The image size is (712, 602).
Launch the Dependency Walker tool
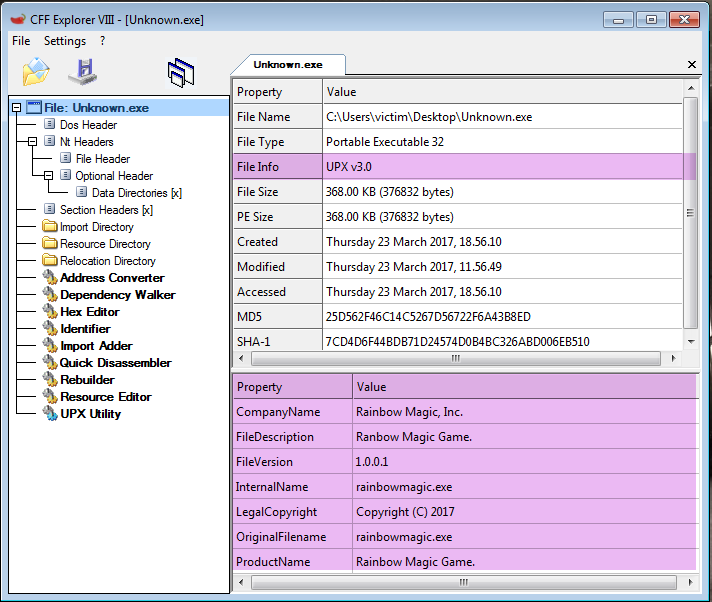[x=117, y=295]
